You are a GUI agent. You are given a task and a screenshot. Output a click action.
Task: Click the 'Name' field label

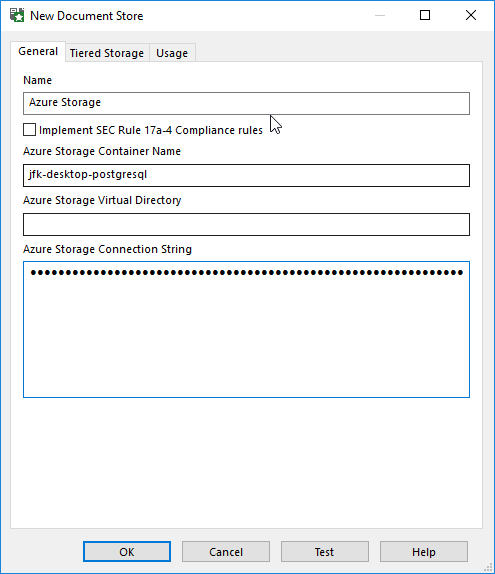pyautogui.click(x=37, y=80)
